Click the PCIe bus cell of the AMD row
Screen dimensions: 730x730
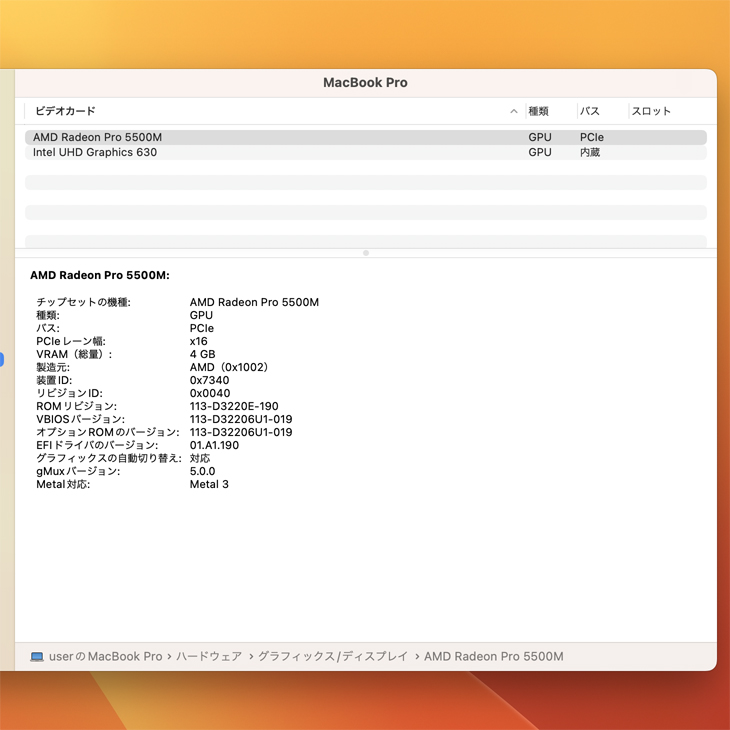tap(592, 138)
